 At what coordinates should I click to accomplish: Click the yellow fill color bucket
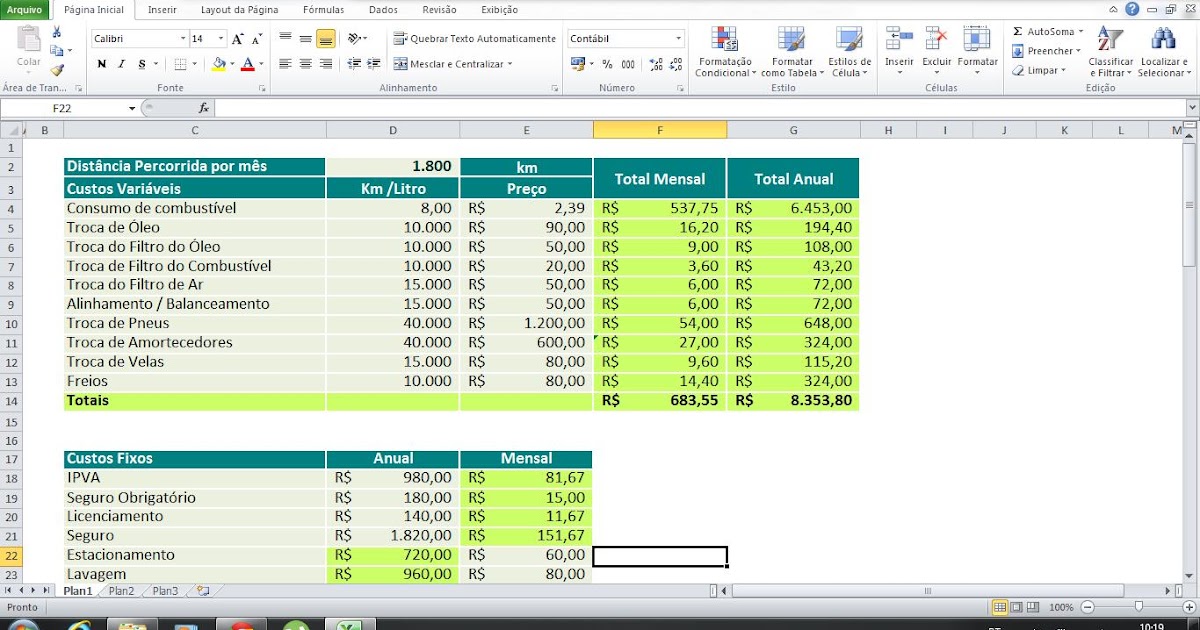tap(219, 64)
